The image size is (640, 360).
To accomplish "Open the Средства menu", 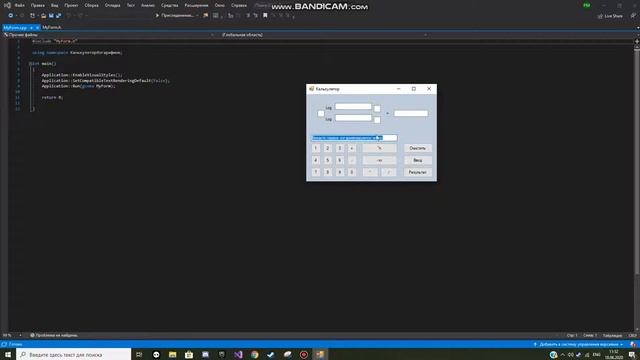I will [169, 5].
